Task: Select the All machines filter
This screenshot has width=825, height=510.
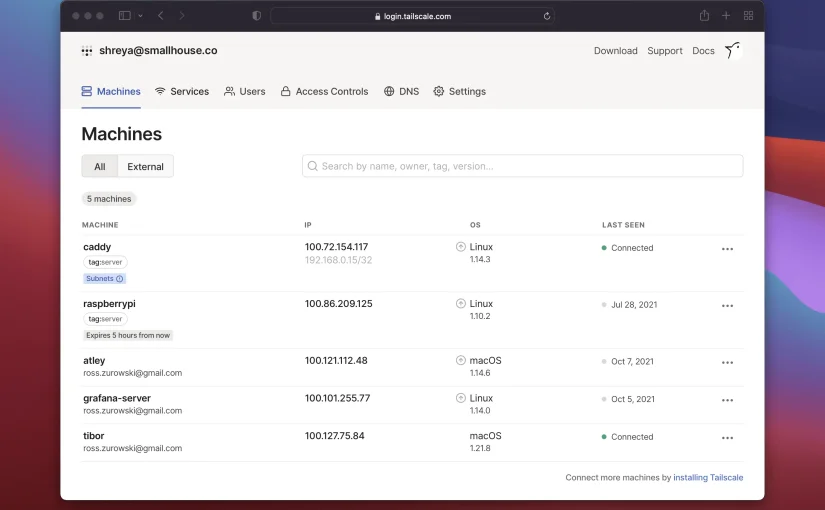Action: click(x=99, y=167)
